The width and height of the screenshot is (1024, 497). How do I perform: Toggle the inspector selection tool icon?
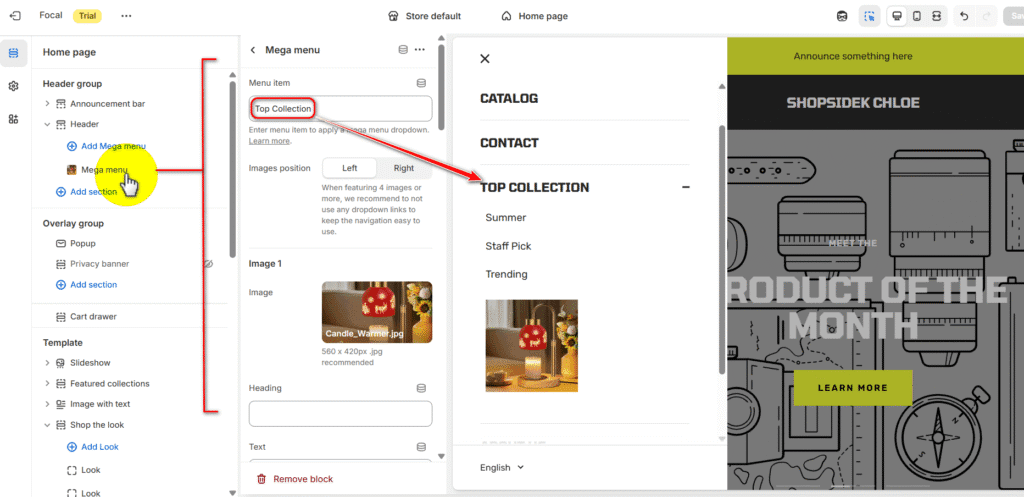[869, 16]
